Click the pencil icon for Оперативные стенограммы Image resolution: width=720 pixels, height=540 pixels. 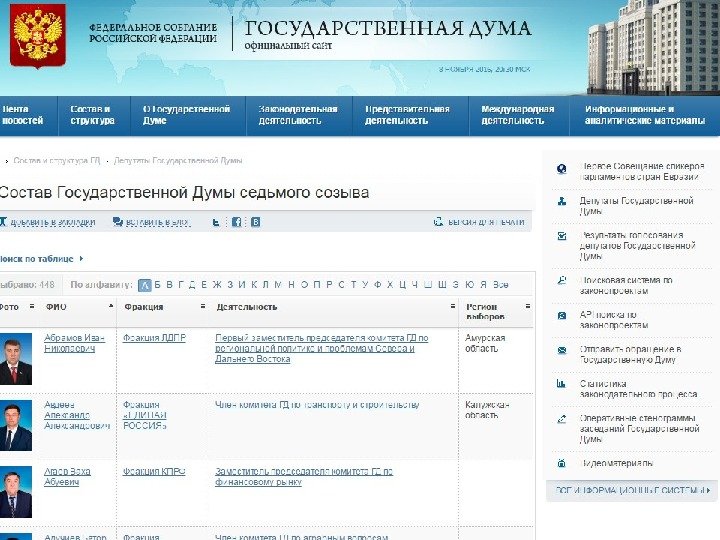point(562,419)
